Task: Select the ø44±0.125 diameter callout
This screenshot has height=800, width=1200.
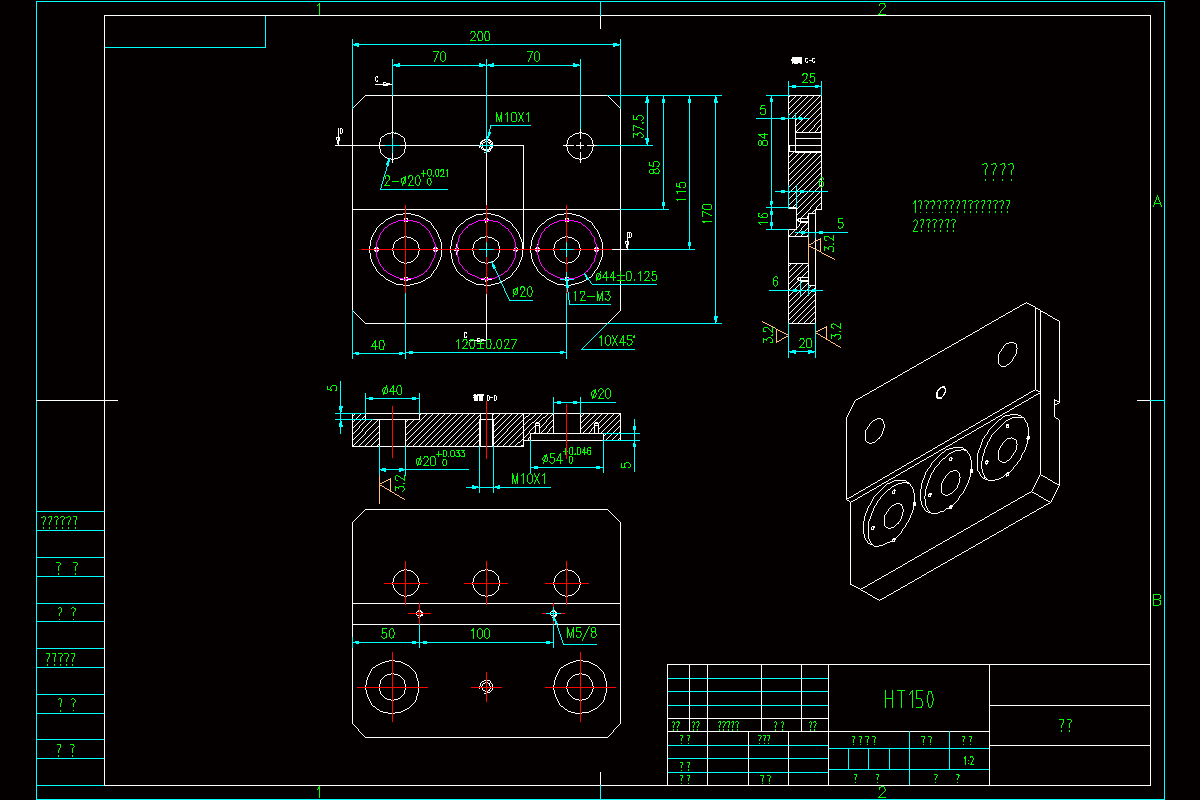Action: point(626,277)
